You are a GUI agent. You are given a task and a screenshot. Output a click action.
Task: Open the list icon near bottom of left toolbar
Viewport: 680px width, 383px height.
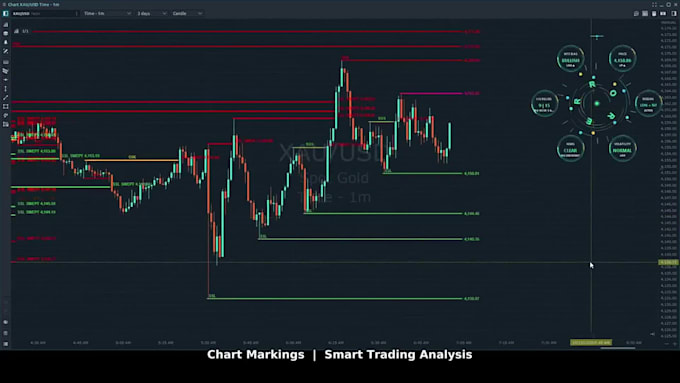click(x=6, y=333)
